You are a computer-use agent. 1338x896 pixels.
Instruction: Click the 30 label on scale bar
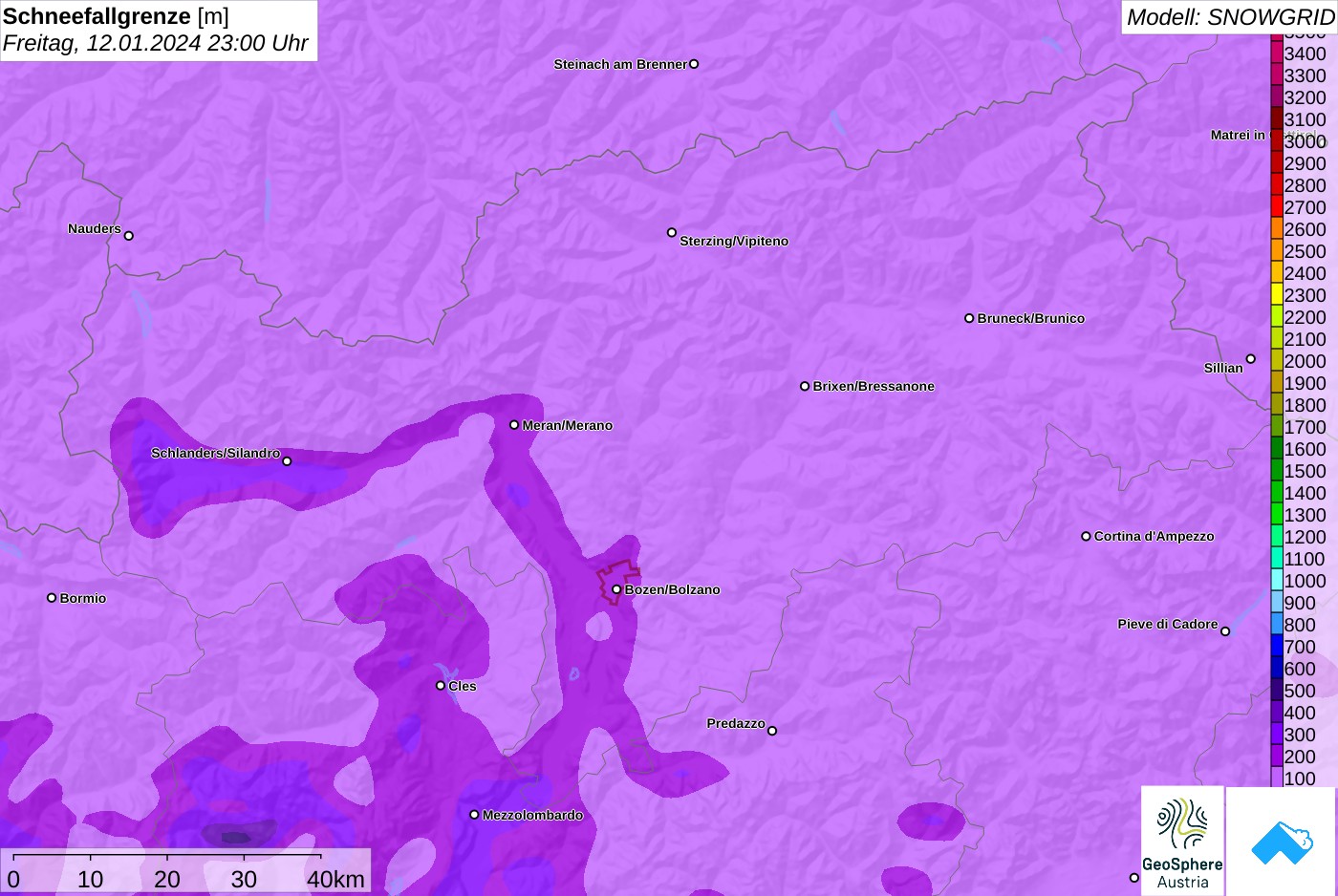(244, 879)
